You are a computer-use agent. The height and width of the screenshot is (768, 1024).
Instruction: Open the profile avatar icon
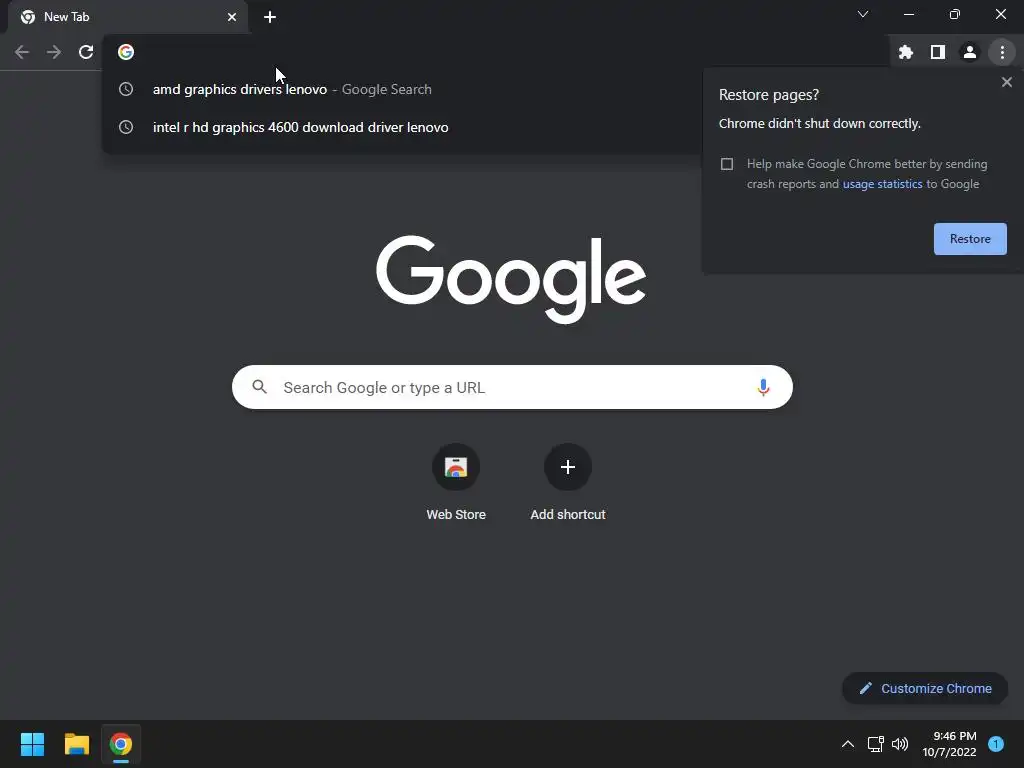click(x=970, y=52)
